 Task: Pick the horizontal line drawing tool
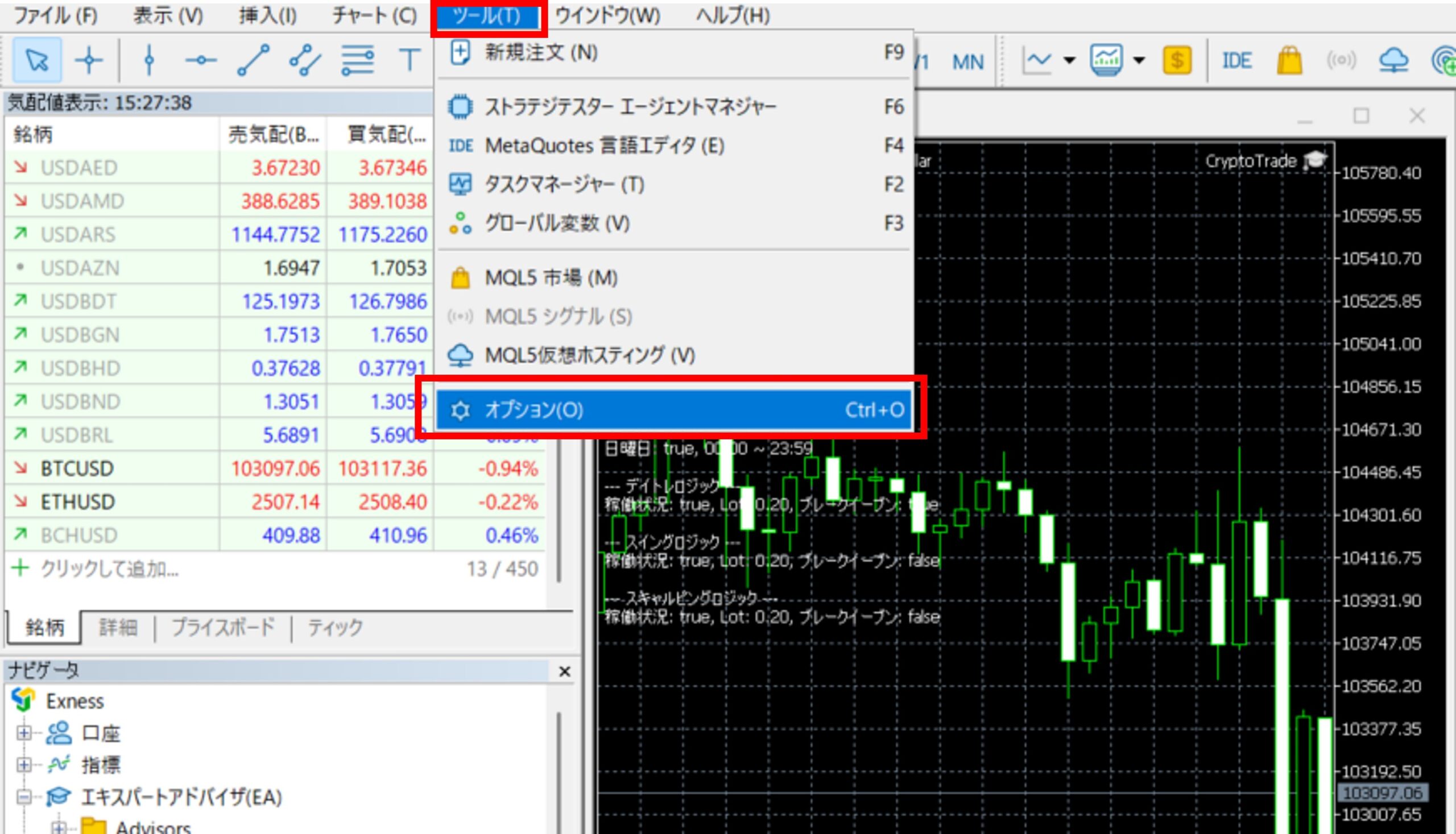201,60
